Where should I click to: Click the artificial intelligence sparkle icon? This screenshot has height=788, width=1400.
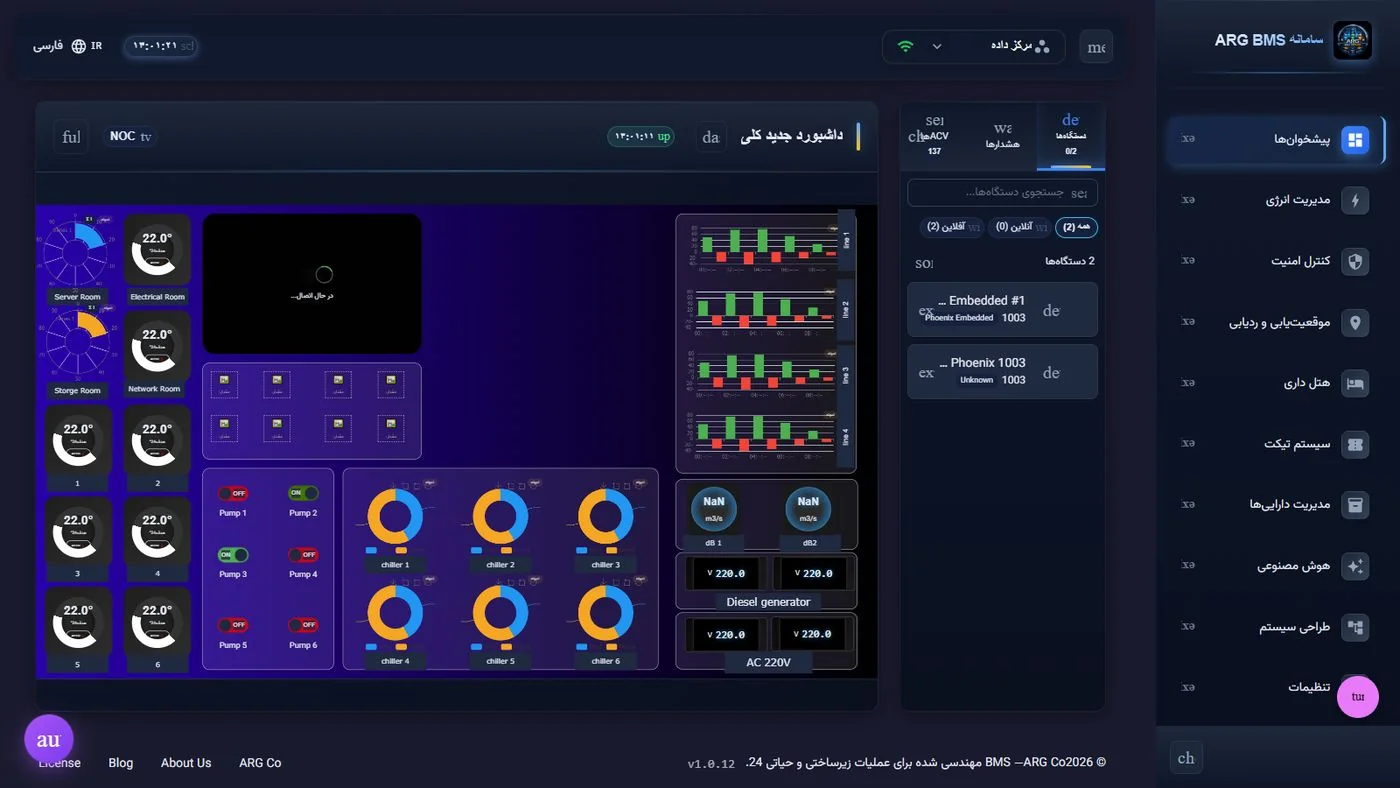[1355, 566]
